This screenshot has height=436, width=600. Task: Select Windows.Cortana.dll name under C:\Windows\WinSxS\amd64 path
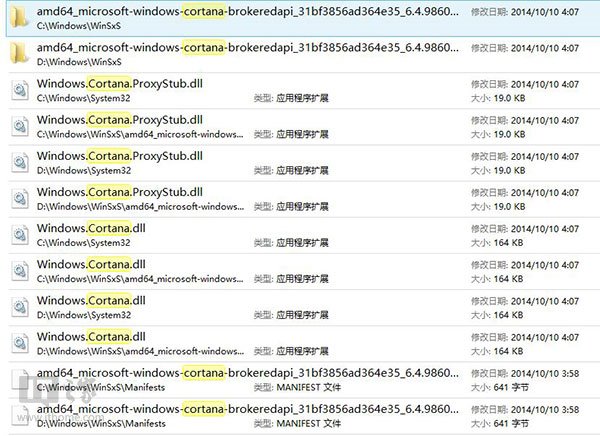pos(91,265)
